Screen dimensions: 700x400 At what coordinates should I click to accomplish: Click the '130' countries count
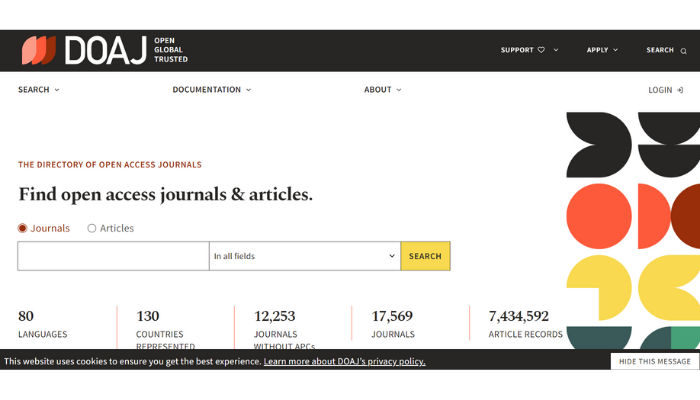tap(147, 316)
